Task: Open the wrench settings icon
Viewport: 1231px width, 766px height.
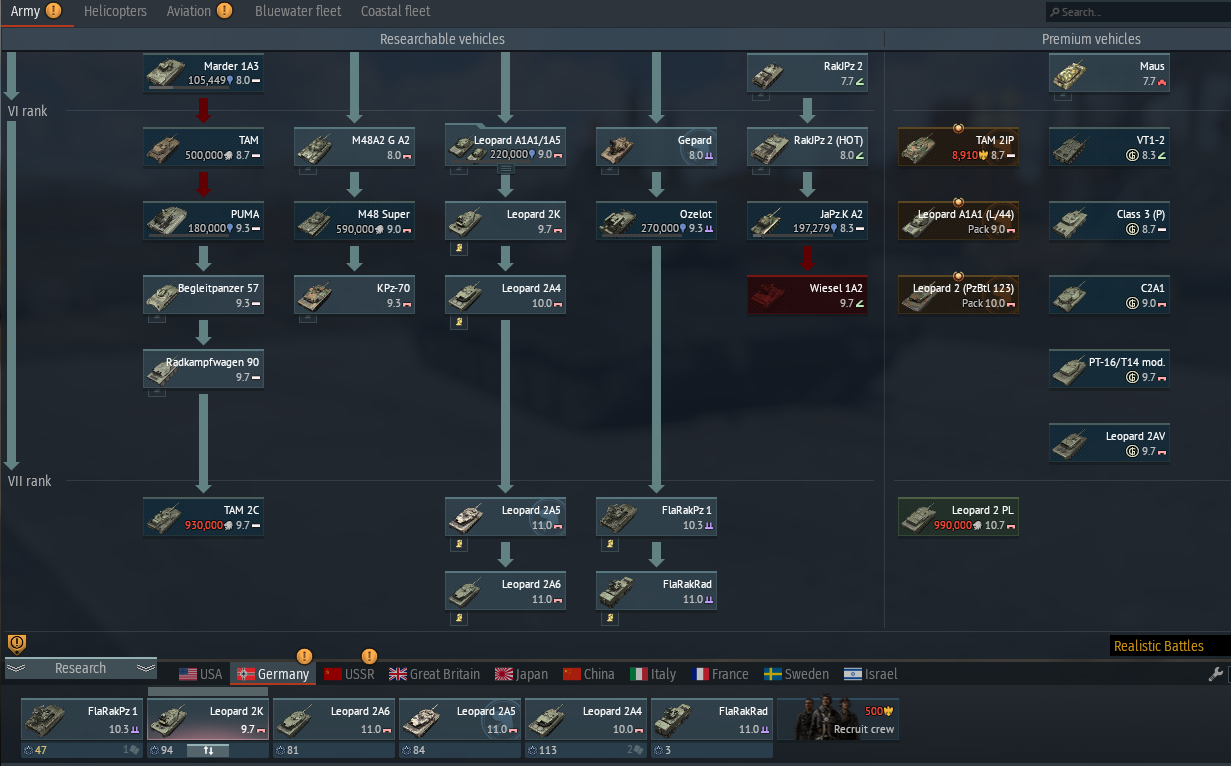Action: pyautogui.click(x=1217, y=674)
